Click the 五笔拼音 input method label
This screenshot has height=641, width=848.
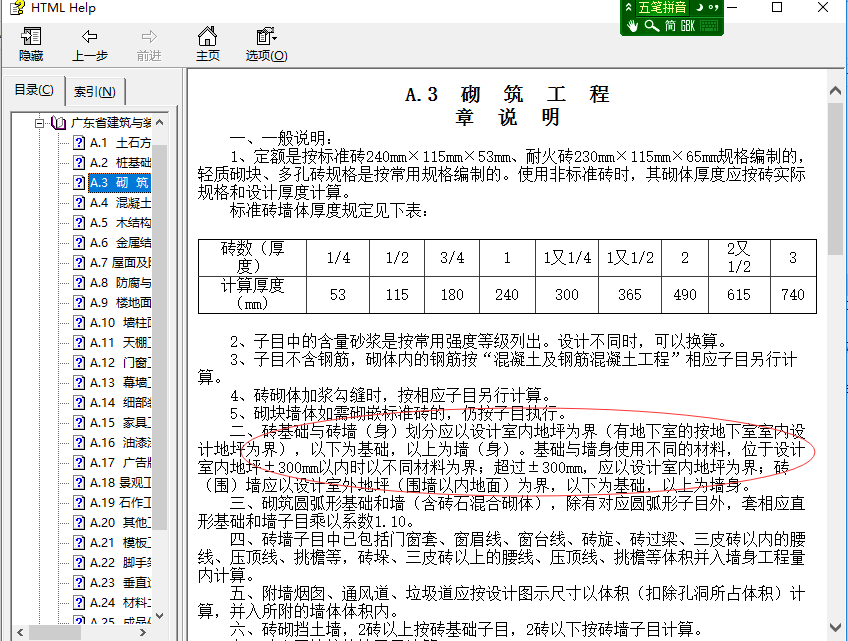click(662, 8)
